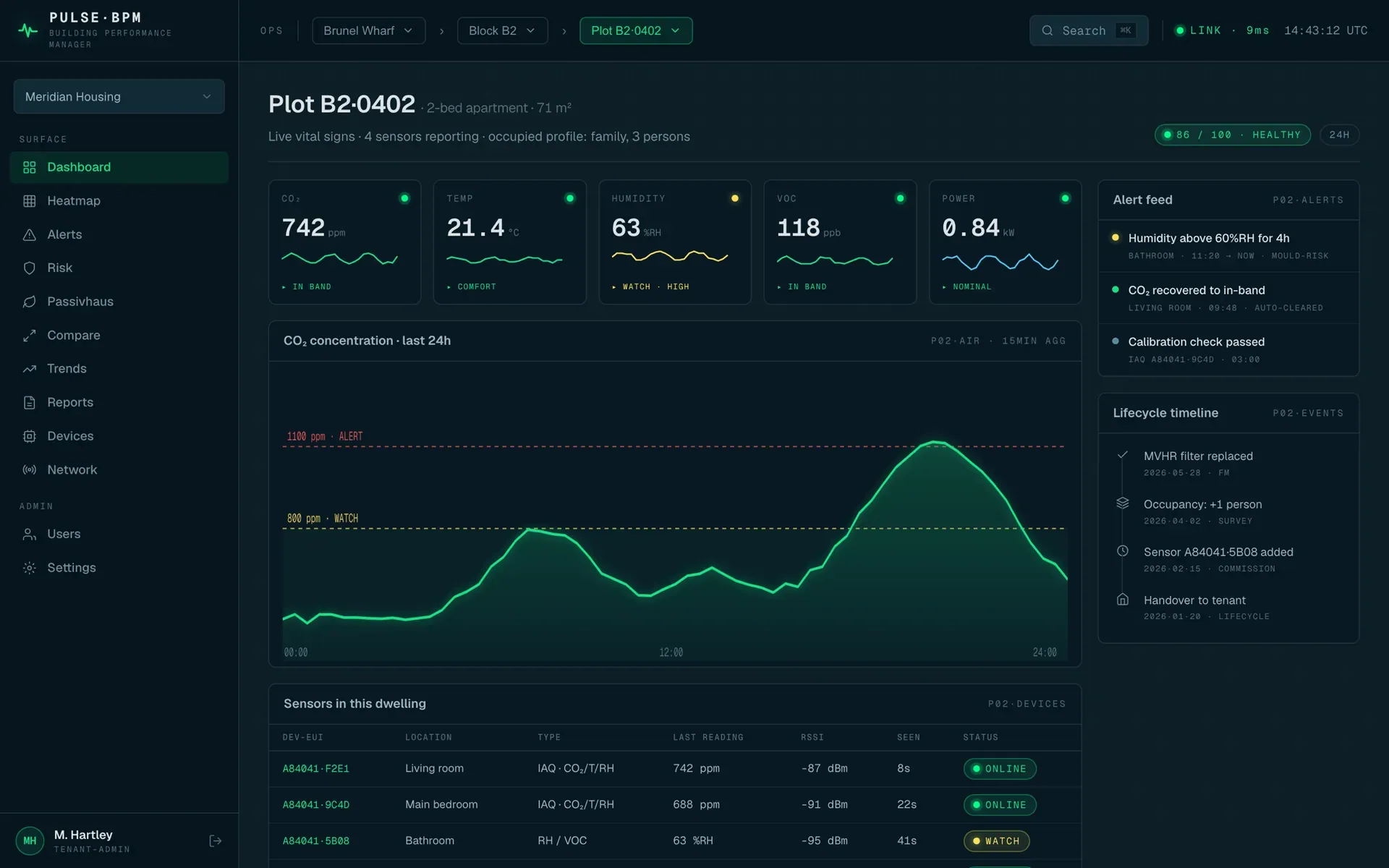The image size is (1389, 868).
Task: Click the Settings gear icon
Action: (x=29, y=568)
